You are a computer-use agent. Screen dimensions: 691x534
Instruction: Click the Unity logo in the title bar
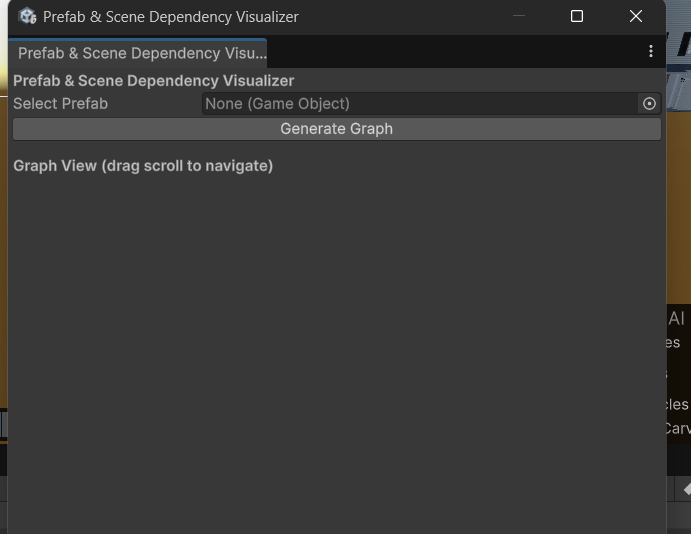(27, 16)
